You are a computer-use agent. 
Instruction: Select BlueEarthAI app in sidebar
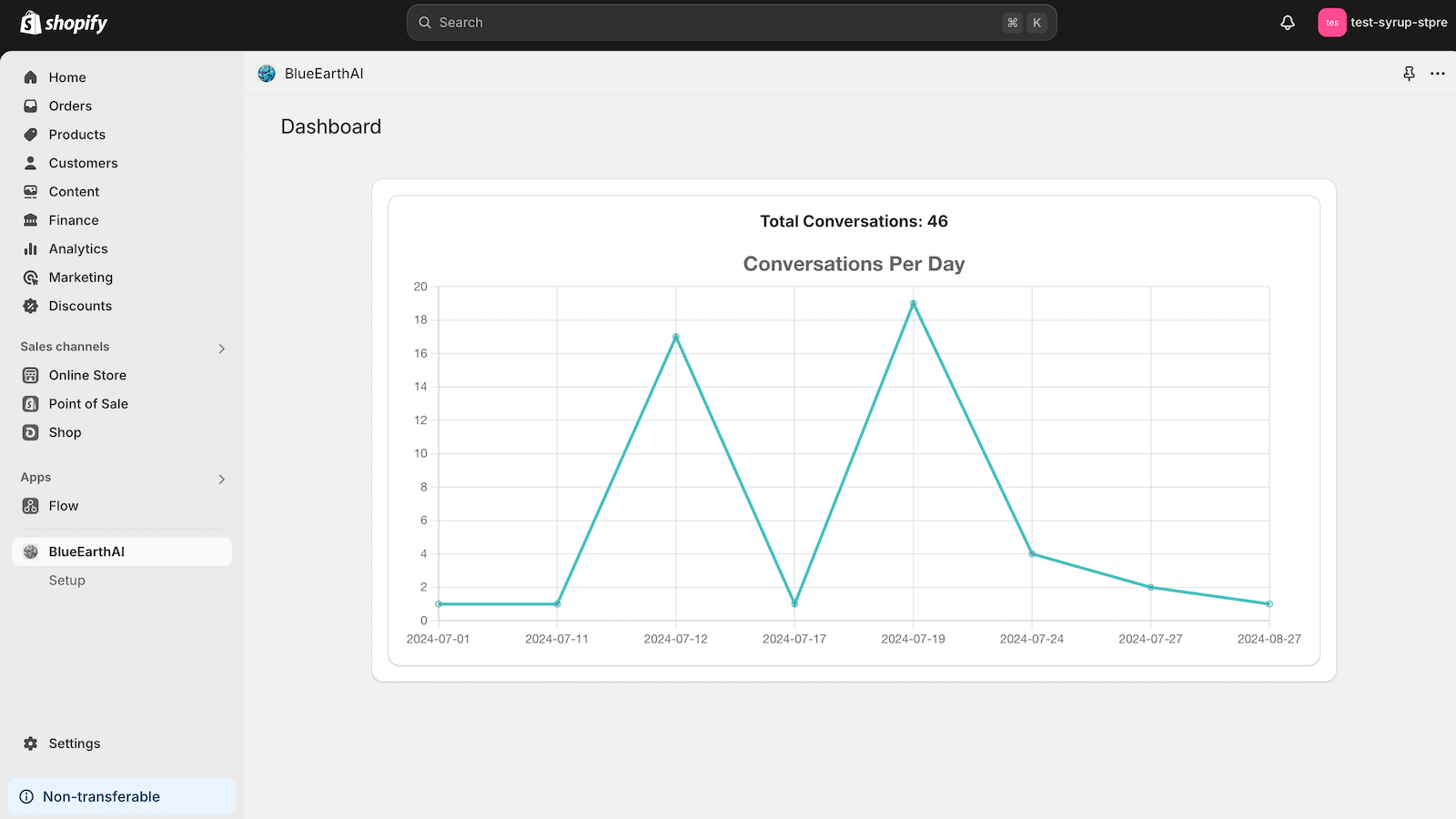click(122, 551)
